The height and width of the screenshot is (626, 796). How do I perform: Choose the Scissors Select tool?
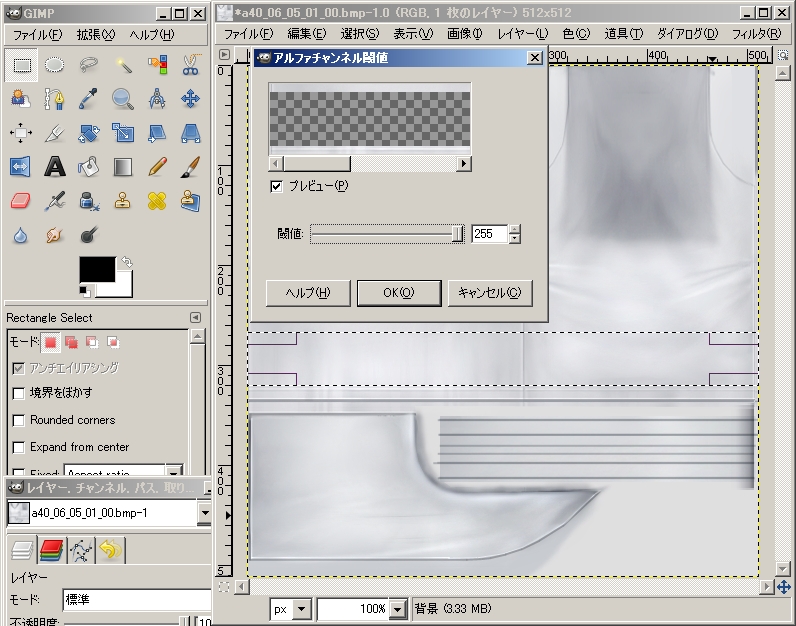pos(190,65)
